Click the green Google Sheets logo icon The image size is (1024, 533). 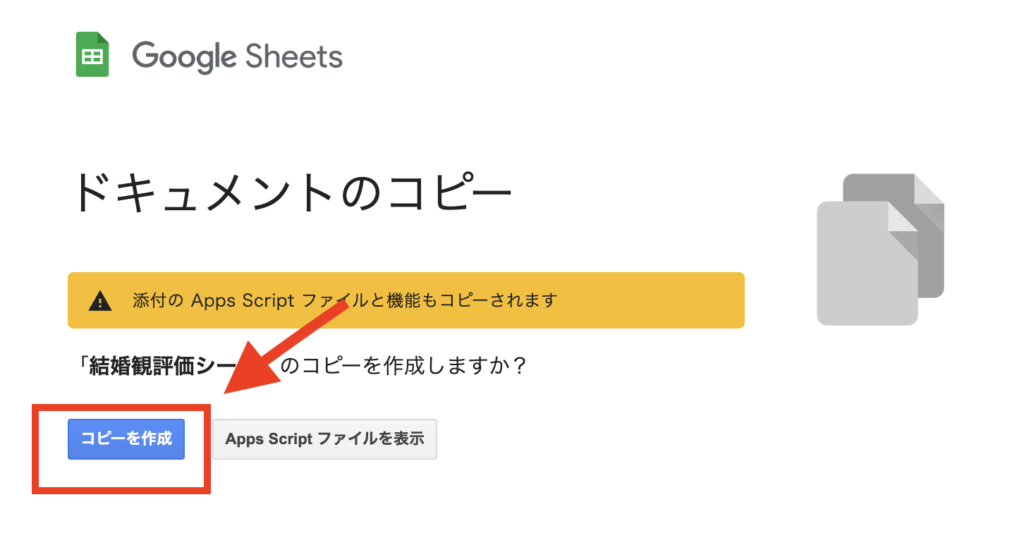pyautogui.click(x=92, y=56)
